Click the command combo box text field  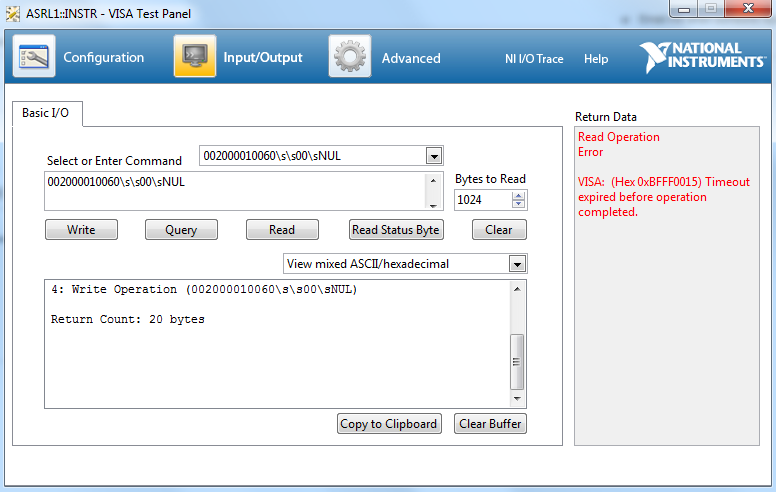click(x=313, y=156)
